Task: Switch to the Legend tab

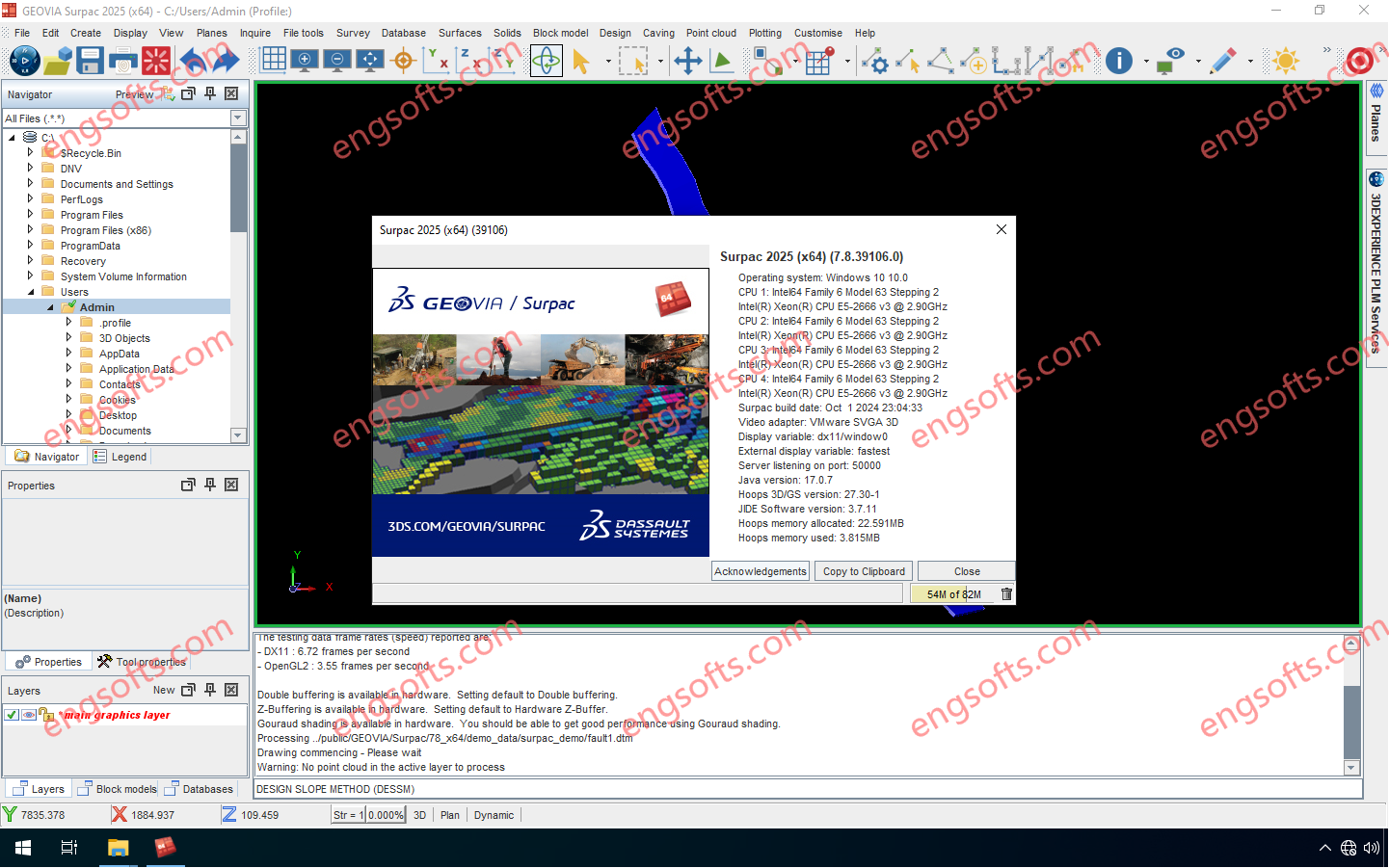Action: click(x=120, y=457)
